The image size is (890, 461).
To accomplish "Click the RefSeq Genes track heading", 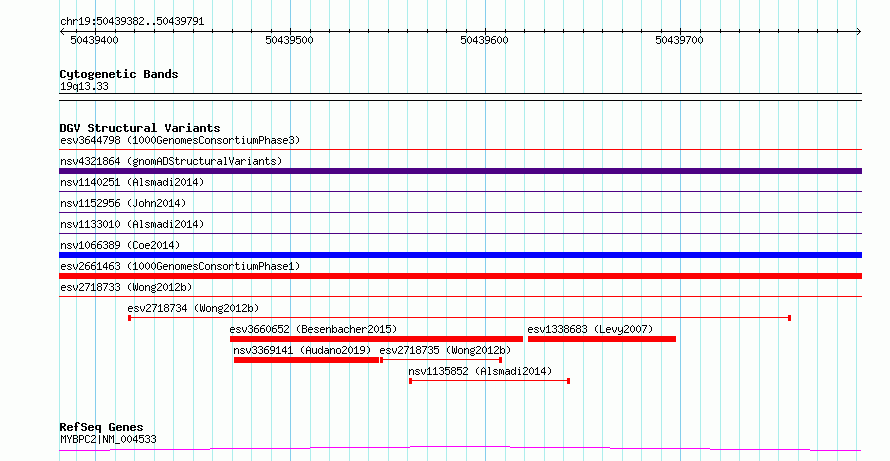I will point(102,427).
